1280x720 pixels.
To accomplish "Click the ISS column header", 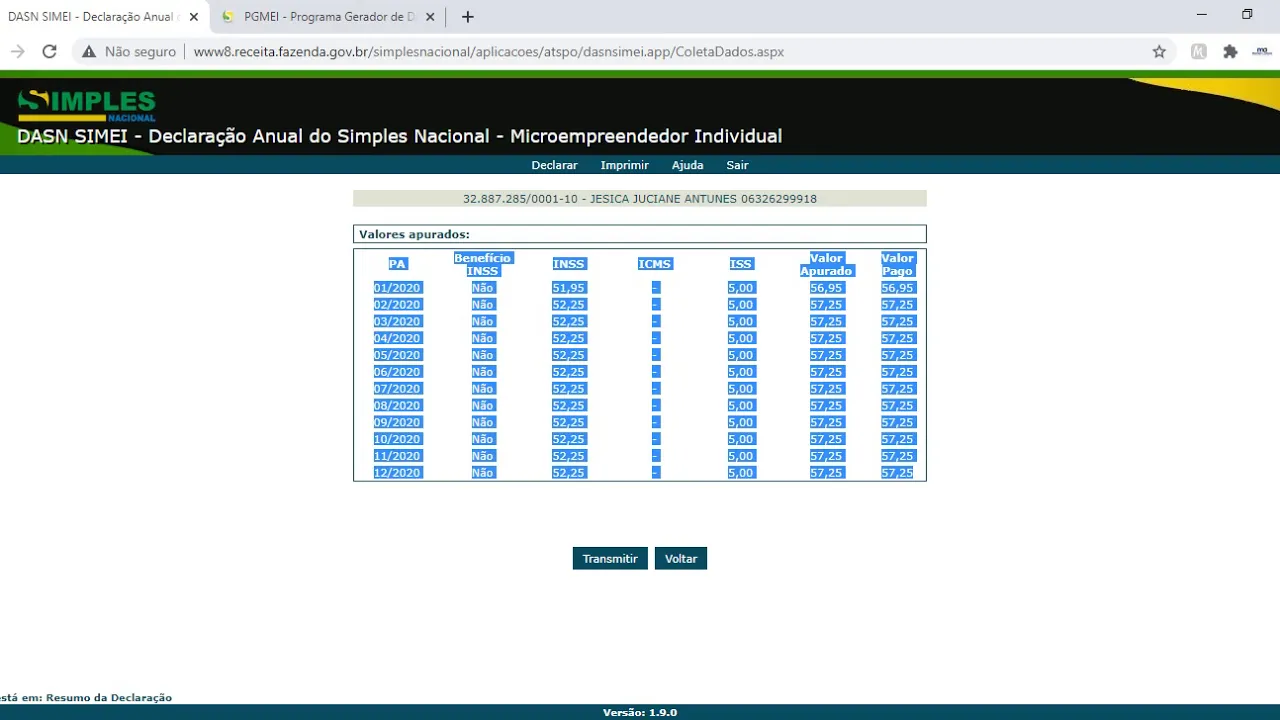I will (741, 264).
